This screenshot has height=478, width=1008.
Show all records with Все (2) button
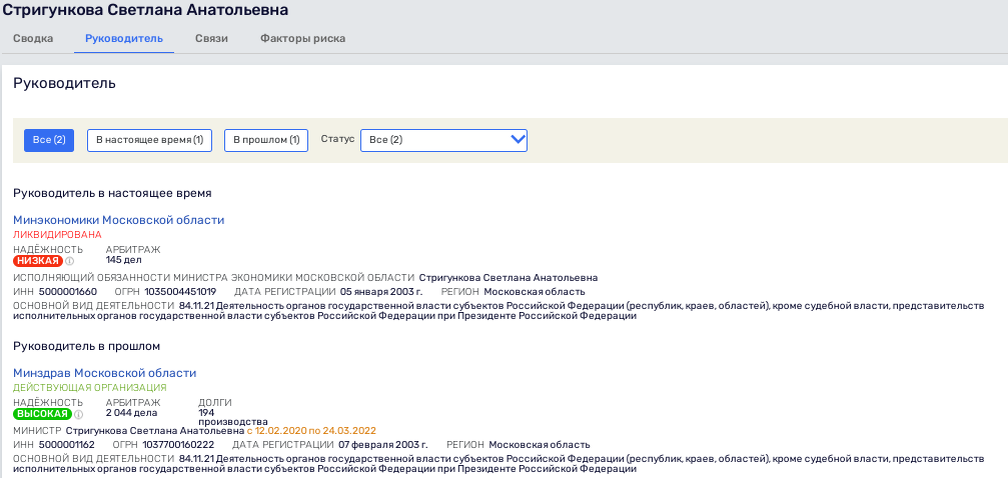(x=50, y=140)
